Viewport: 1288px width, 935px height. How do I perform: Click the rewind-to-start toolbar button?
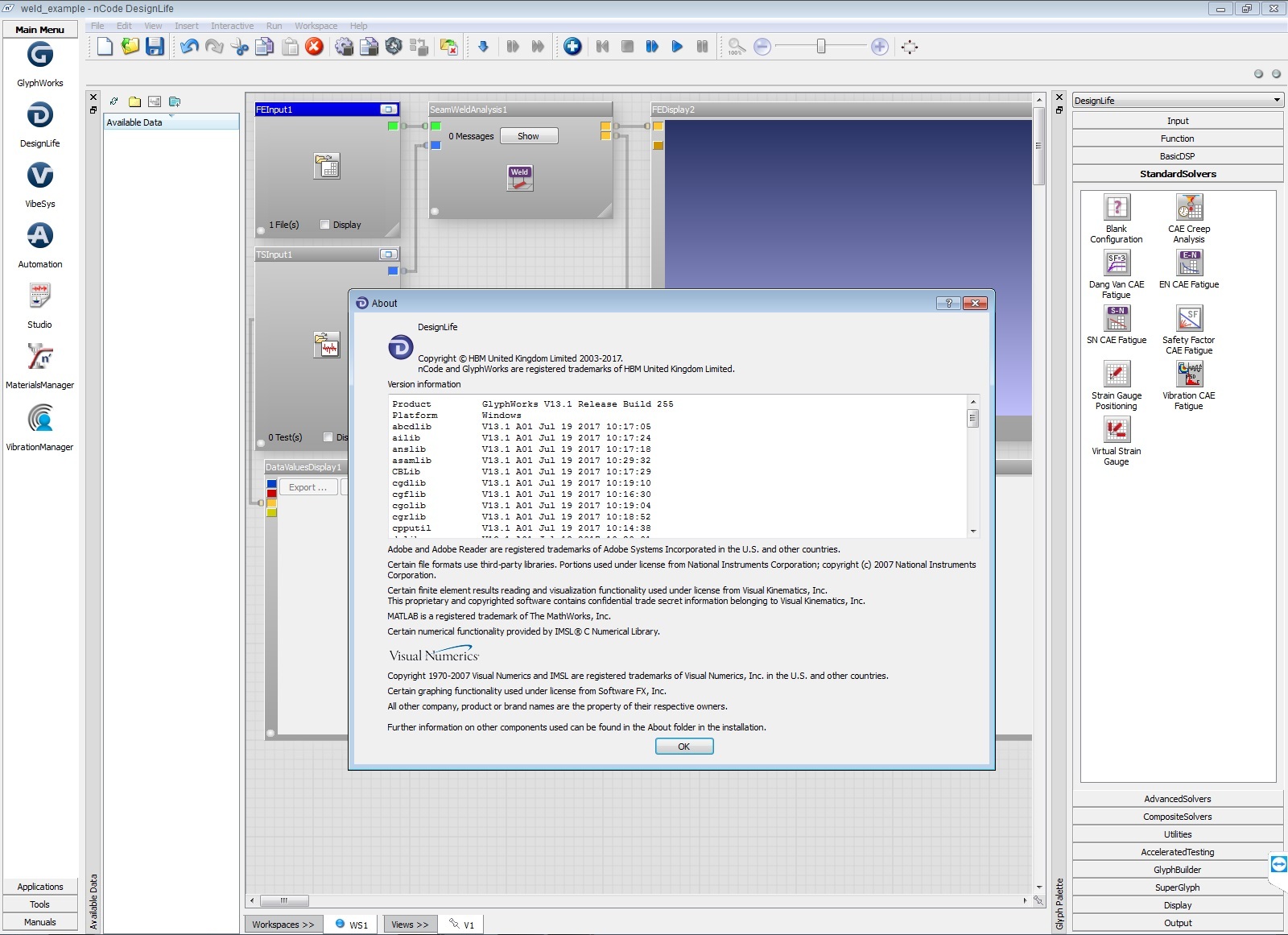(x=602, y=47)
